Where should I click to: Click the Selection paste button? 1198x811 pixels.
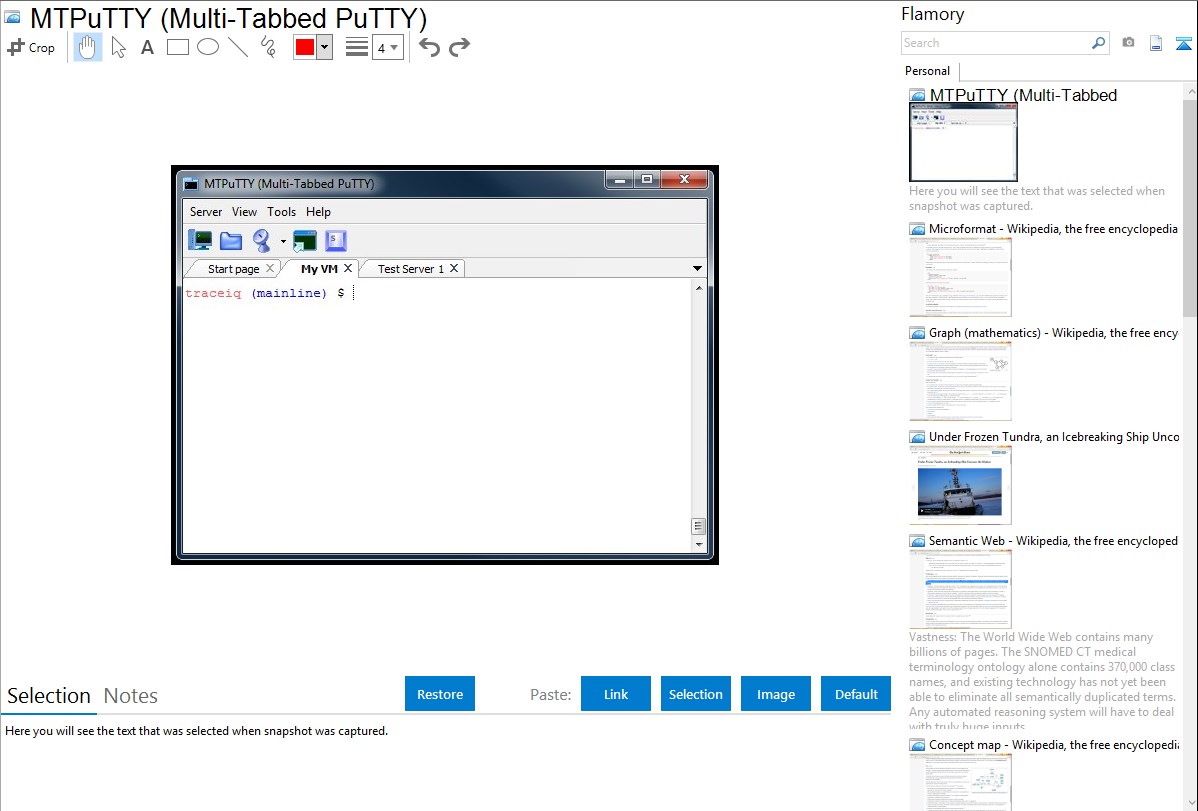click(696, 694)
